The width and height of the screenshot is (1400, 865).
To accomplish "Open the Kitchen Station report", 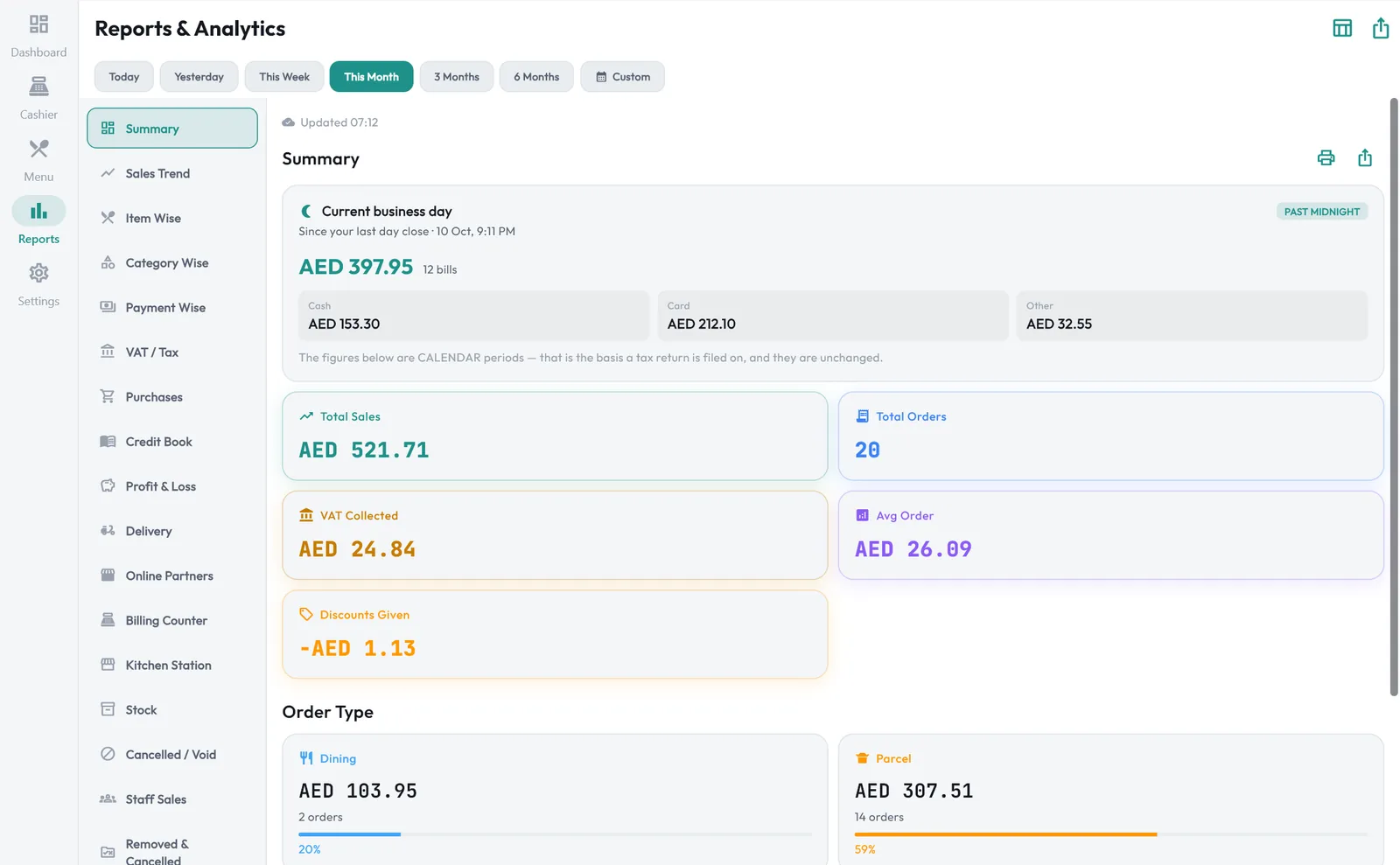I will (x=172, y=665).
